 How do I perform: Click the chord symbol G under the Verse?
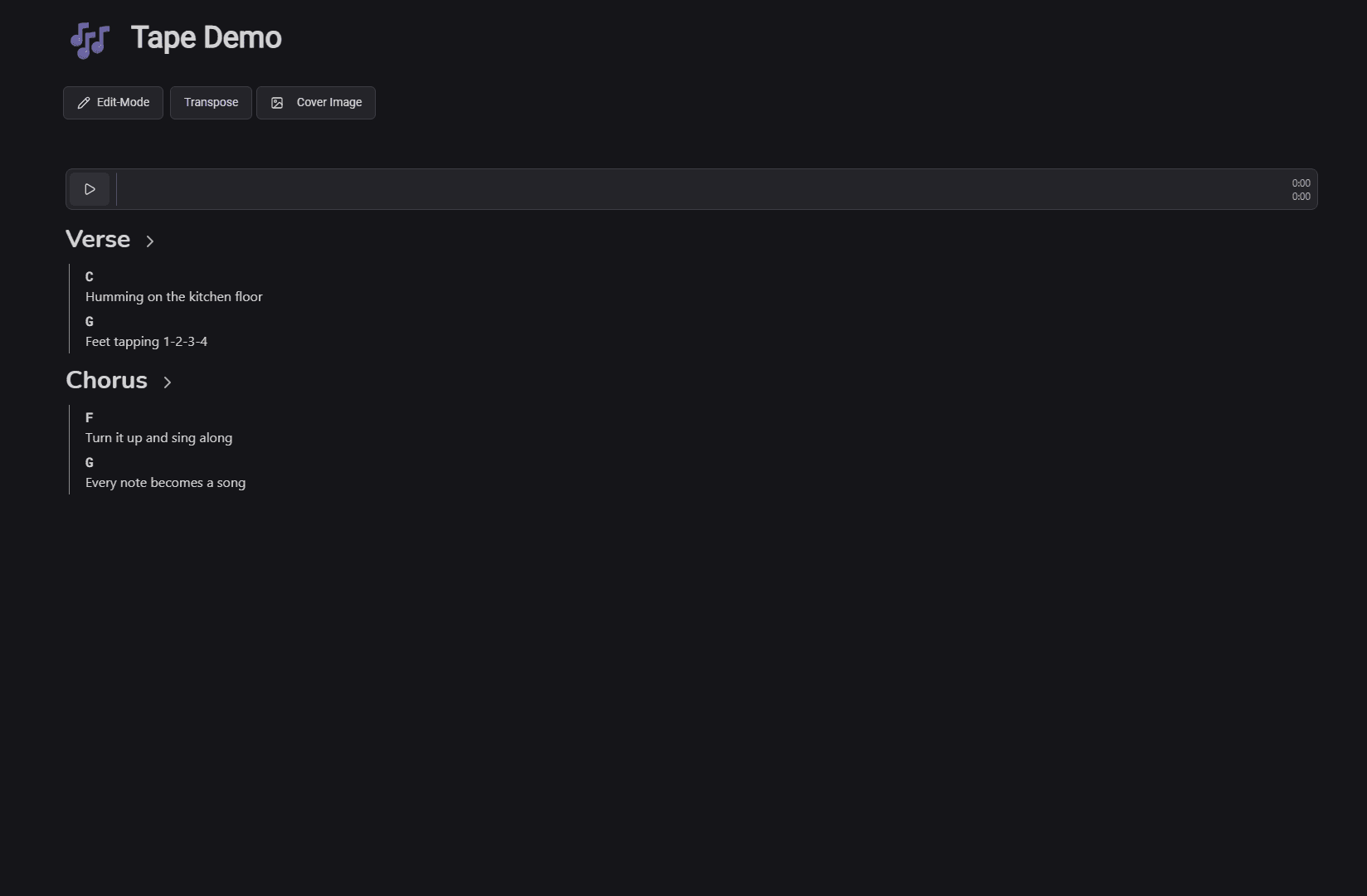(x=89, y=321)
